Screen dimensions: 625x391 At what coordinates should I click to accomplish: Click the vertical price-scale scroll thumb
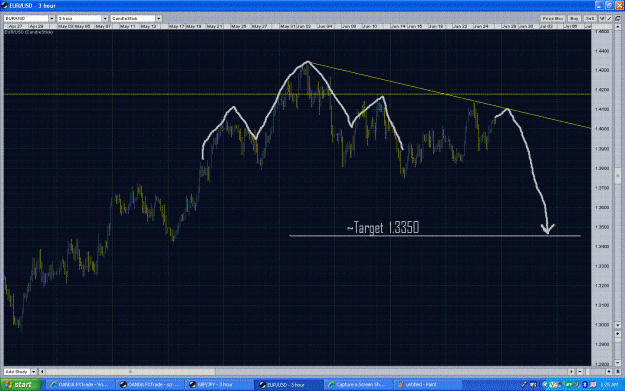pos(618,175)
